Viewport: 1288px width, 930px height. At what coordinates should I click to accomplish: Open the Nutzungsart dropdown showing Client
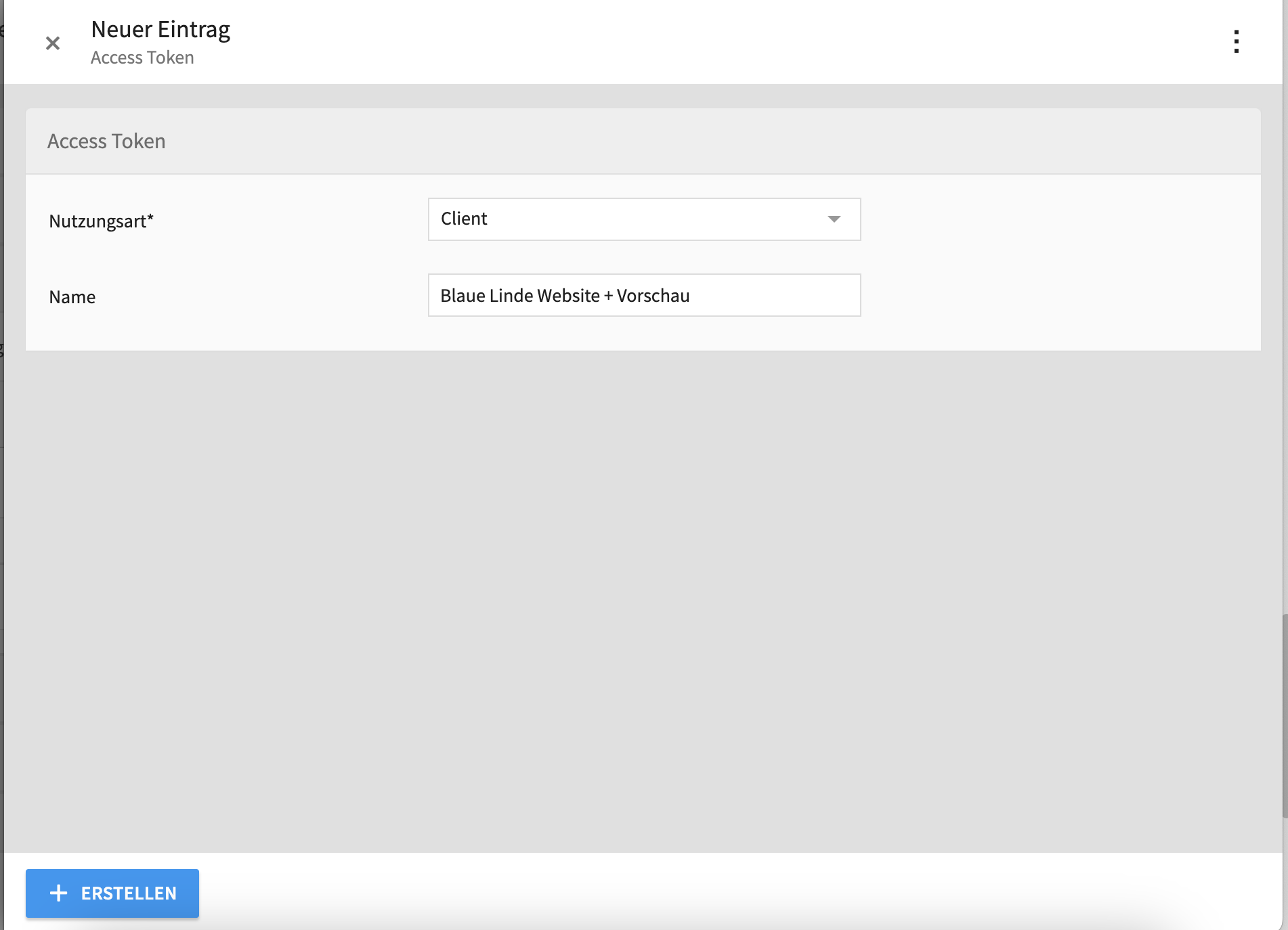tap(643, 219)
